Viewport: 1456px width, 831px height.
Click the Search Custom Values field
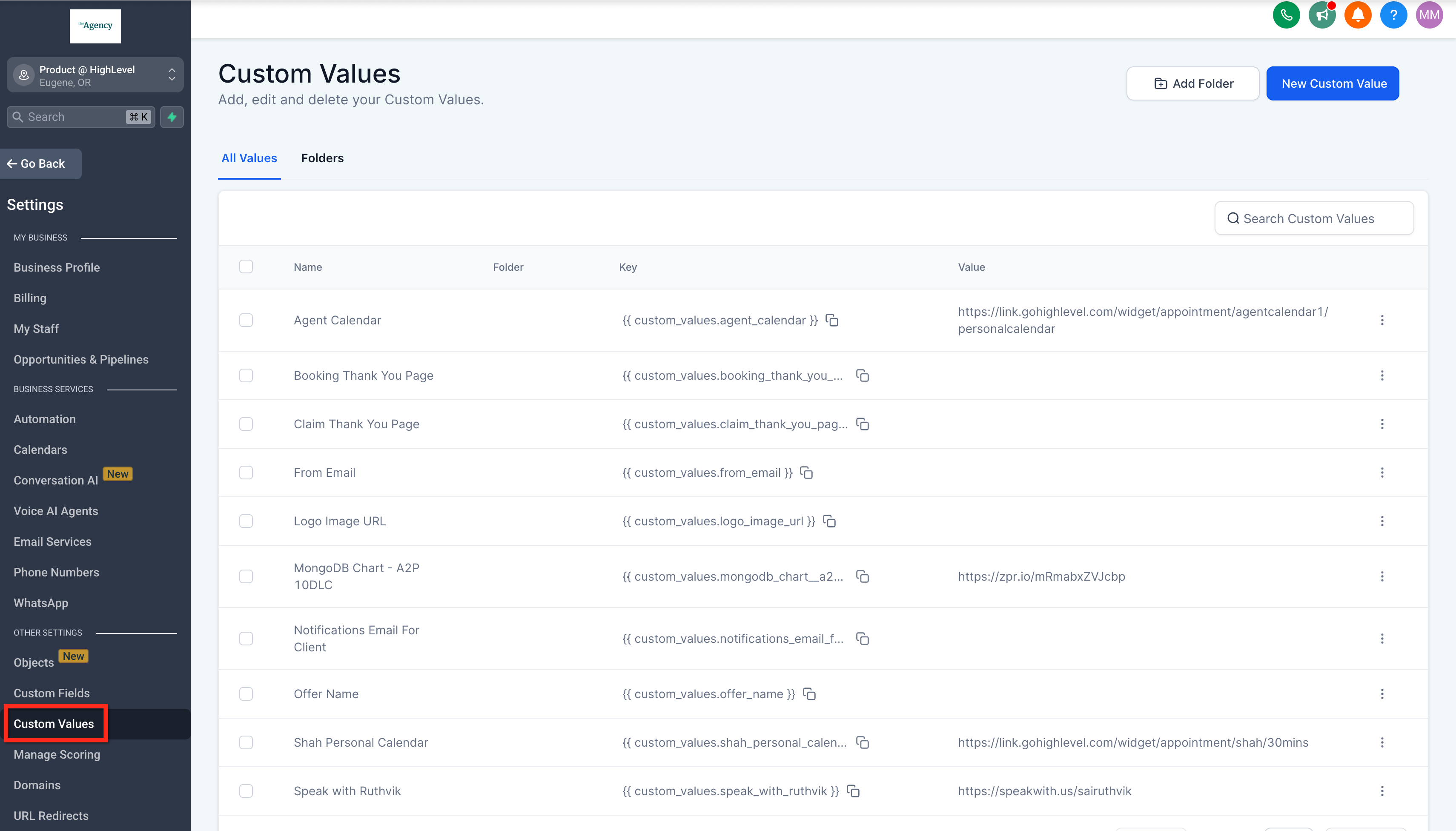[1314, 218]
